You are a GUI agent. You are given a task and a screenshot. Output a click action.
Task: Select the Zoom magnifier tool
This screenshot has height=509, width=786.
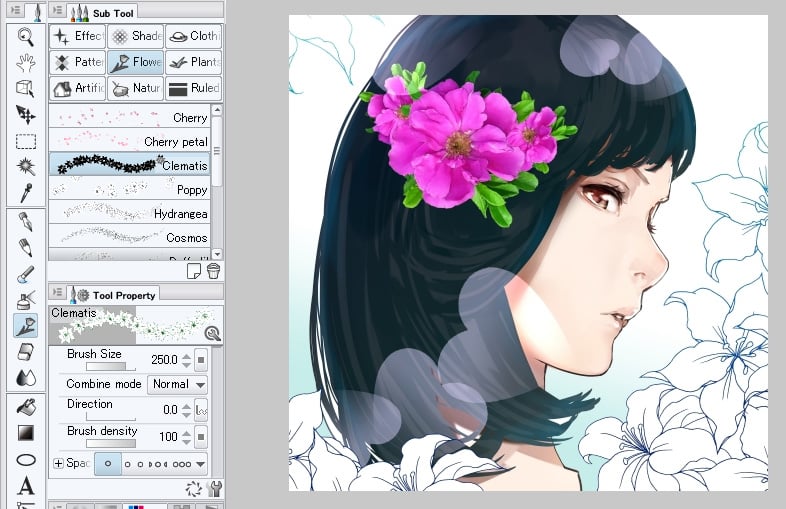coord(26,37)
